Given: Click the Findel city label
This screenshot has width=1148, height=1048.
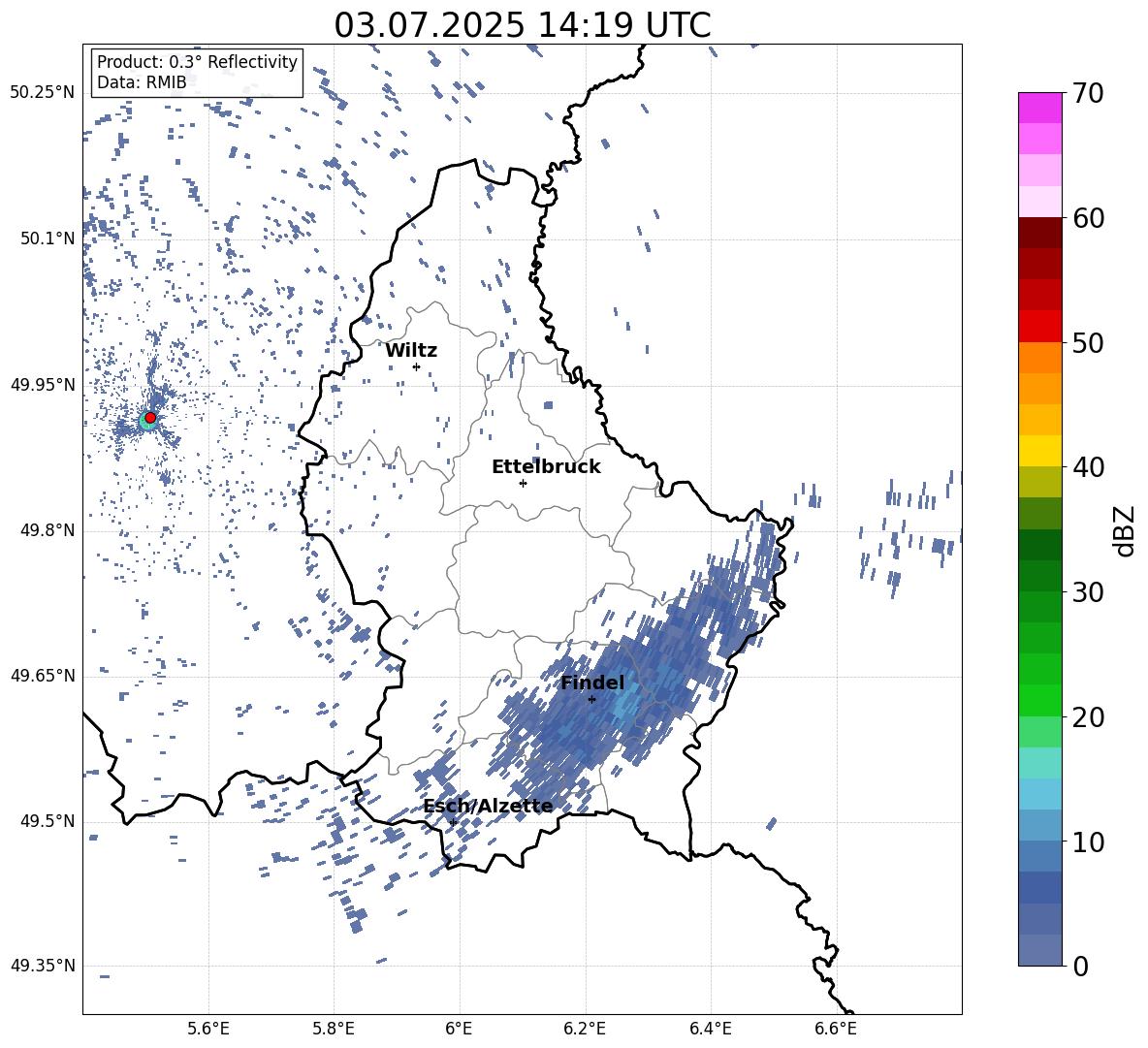Looking at the screenshot, I should click(592, 683).
